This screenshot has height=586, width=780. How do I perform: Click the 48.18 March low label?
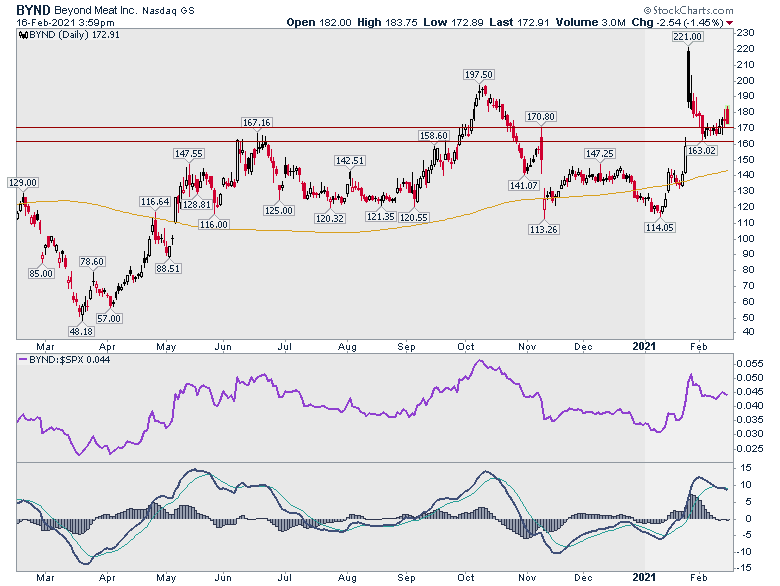click(81, 331)
